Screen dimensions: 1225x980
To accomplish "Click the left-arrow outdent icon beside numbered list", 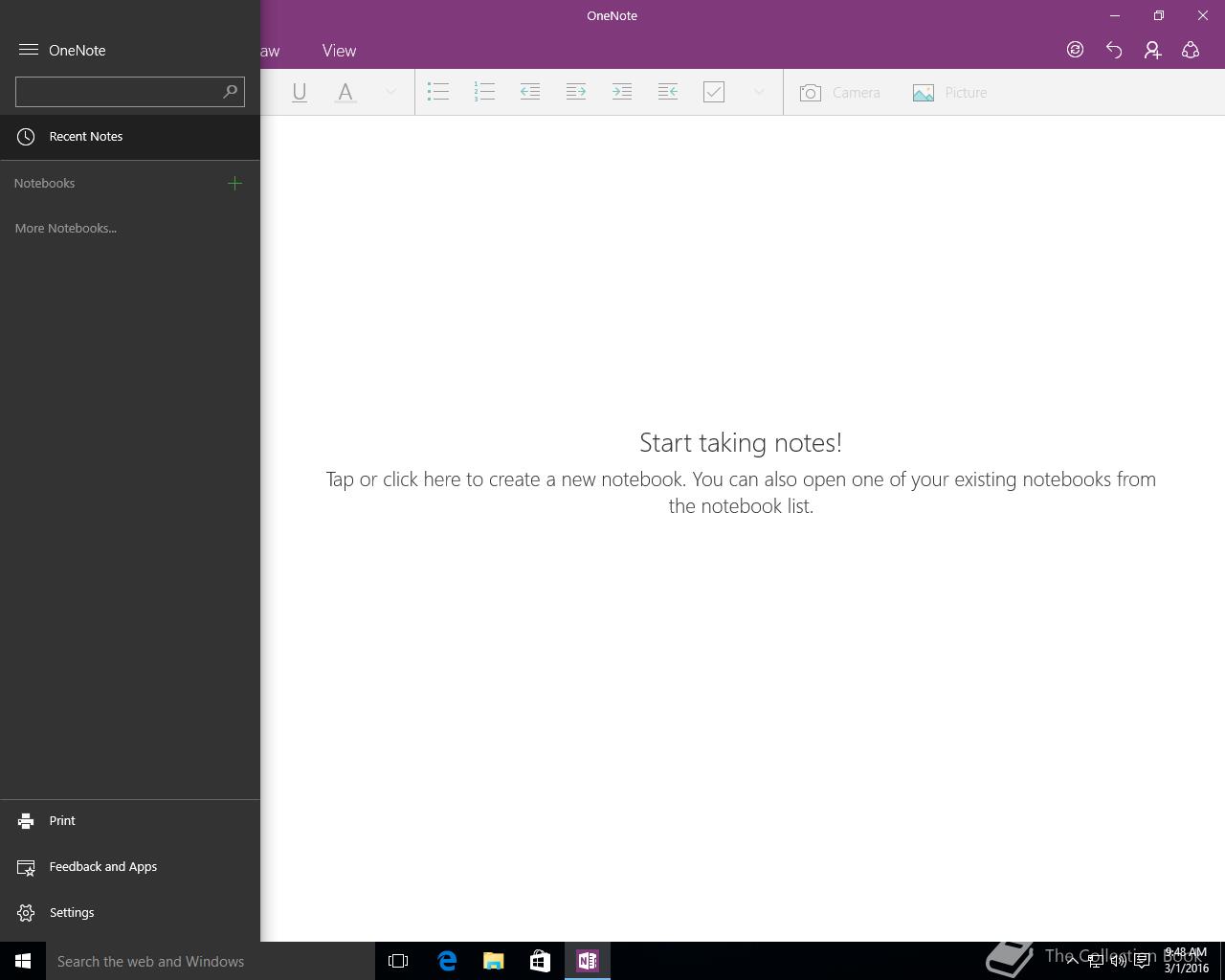I will pos(530,92).
